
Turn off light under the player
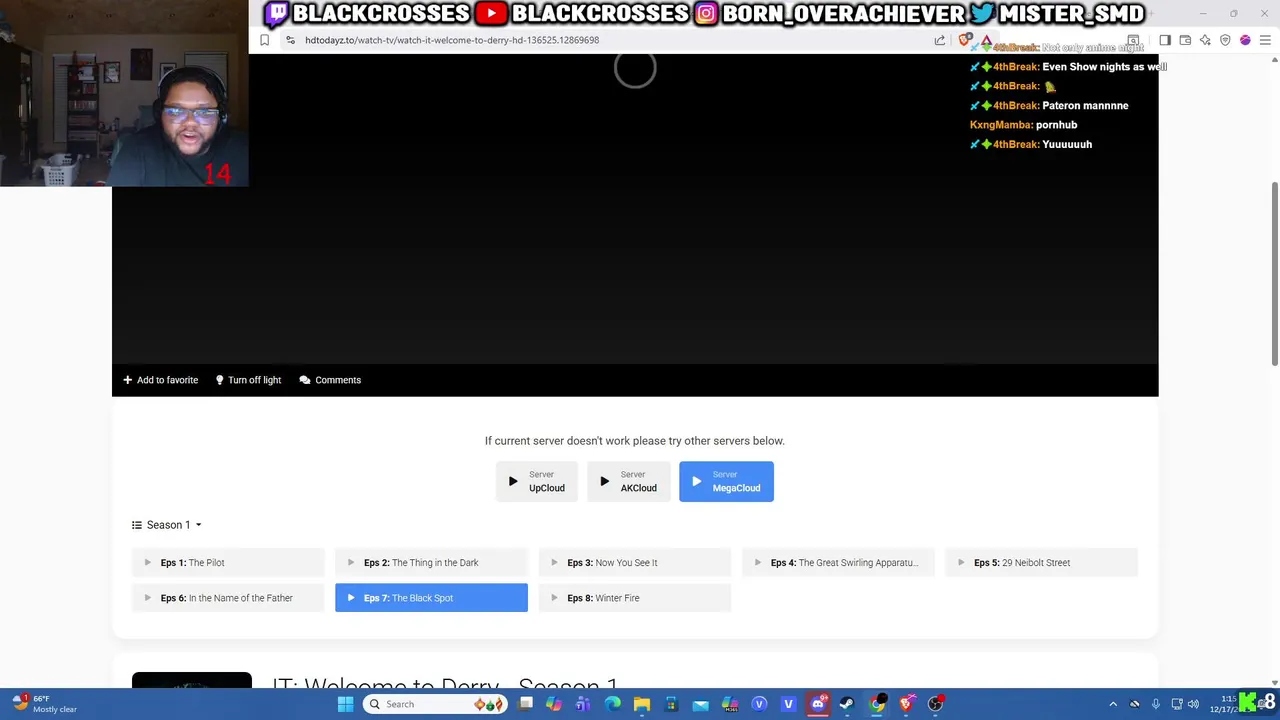248,380
